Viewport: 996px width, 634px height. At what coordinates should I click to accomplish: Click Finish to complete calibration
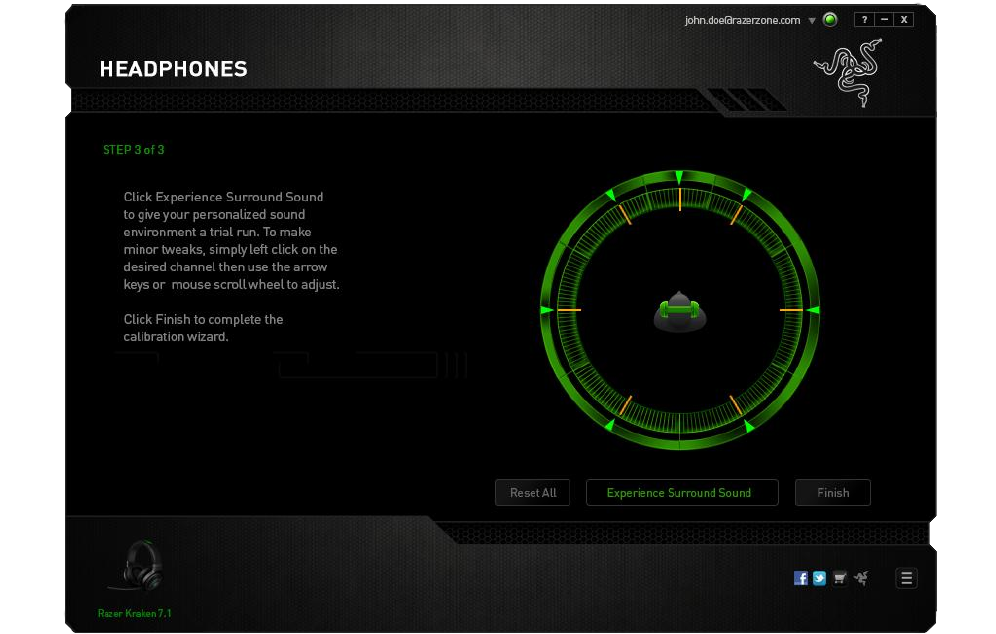point(833,492)
